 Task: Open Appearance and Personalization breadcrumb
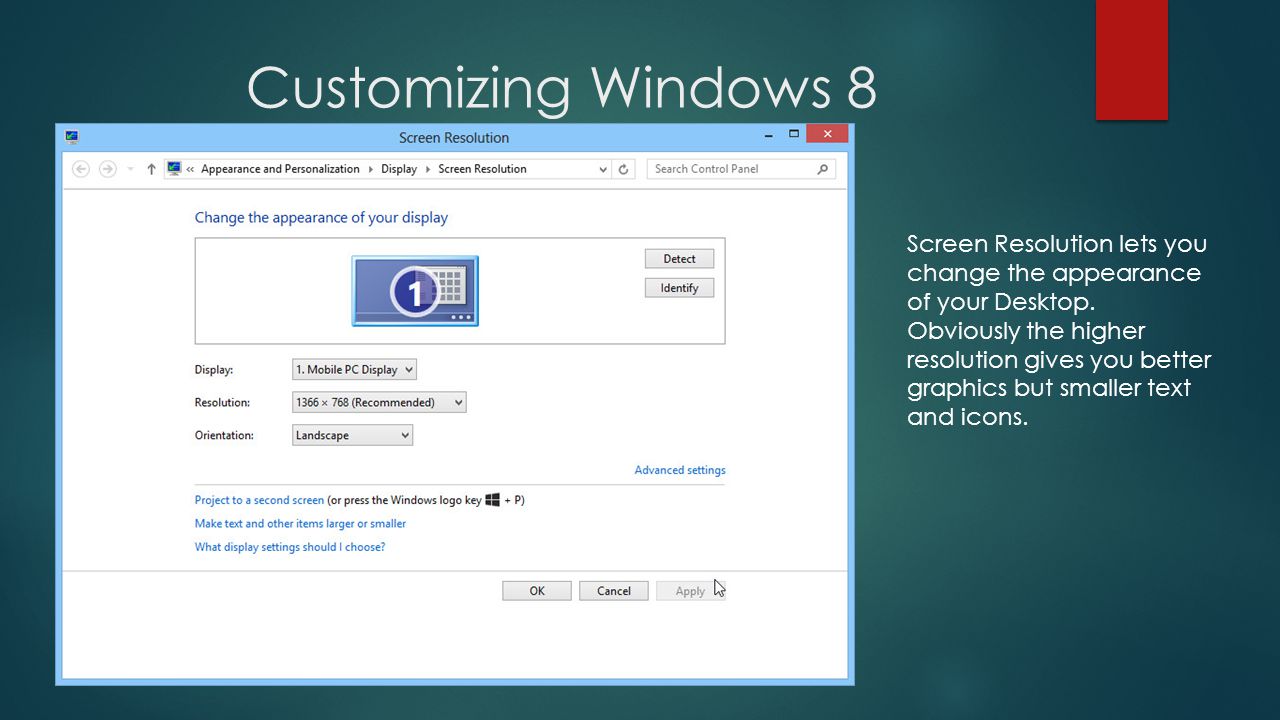(280, 169)
